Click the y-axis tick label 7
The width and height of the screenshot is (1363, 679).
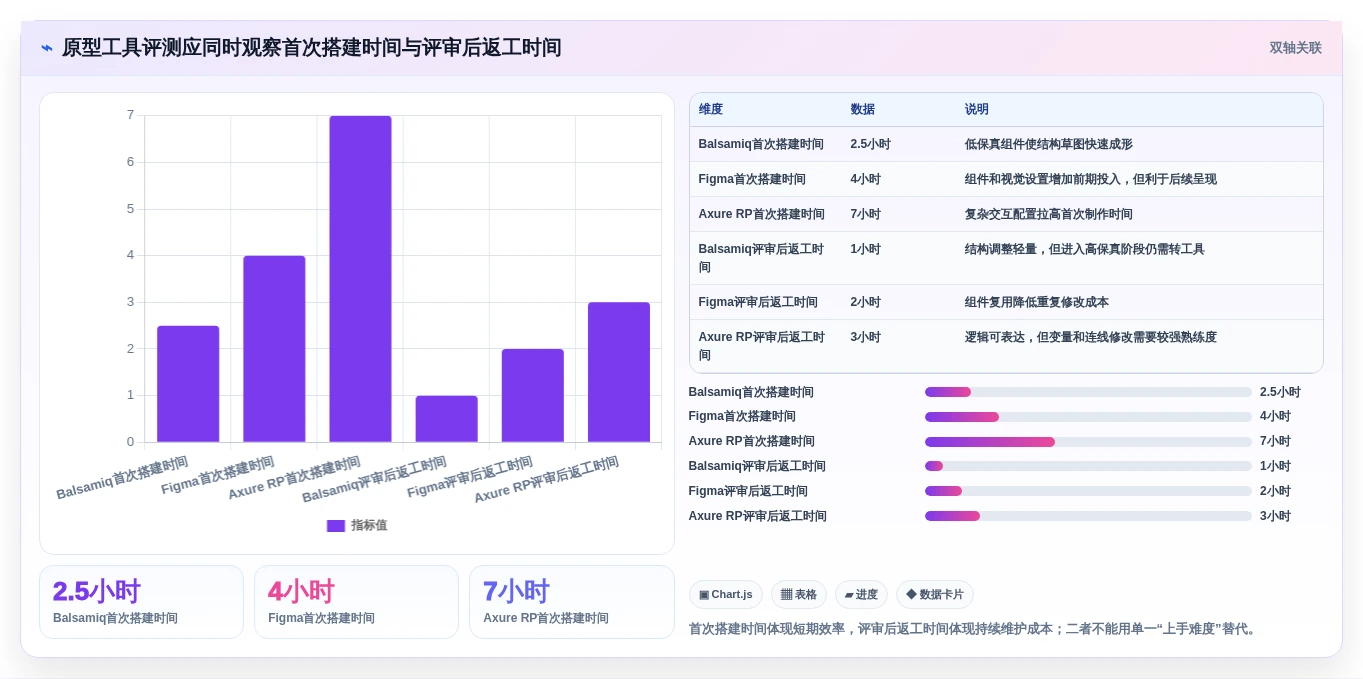point(130,115)
